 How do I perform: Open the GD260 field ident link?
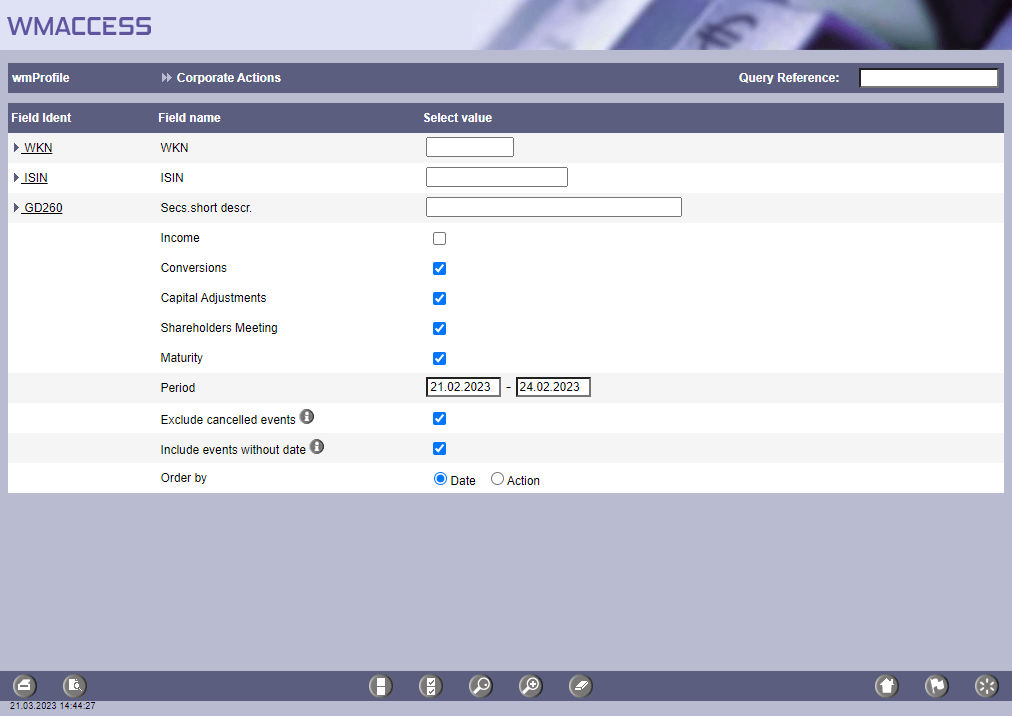click(43, 208)
